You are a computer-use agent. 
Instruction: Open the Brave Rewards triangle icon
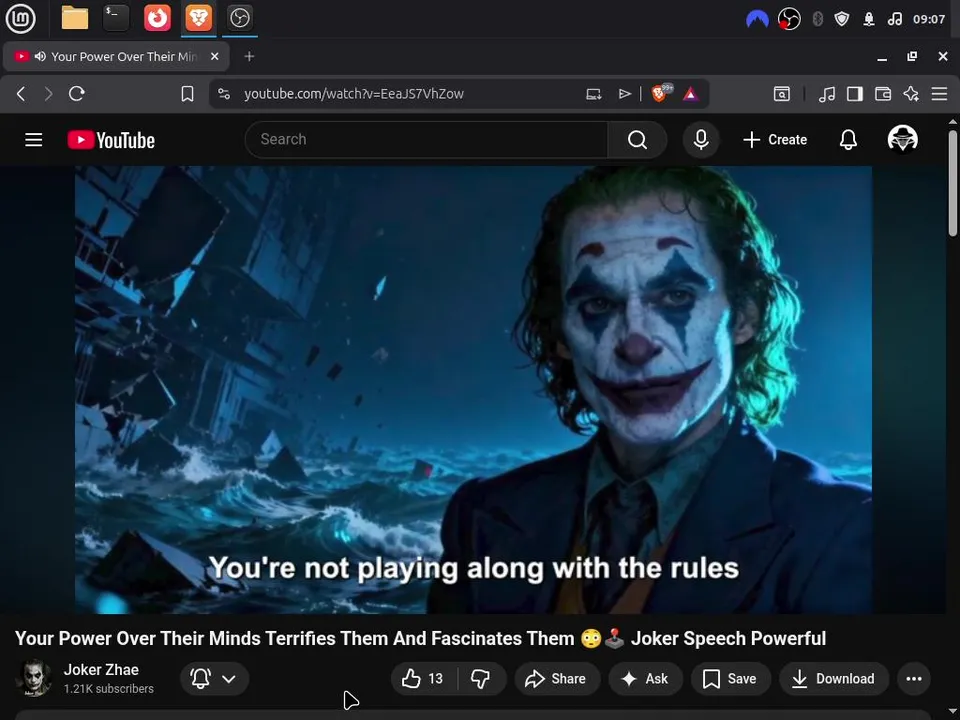(691, 94)
